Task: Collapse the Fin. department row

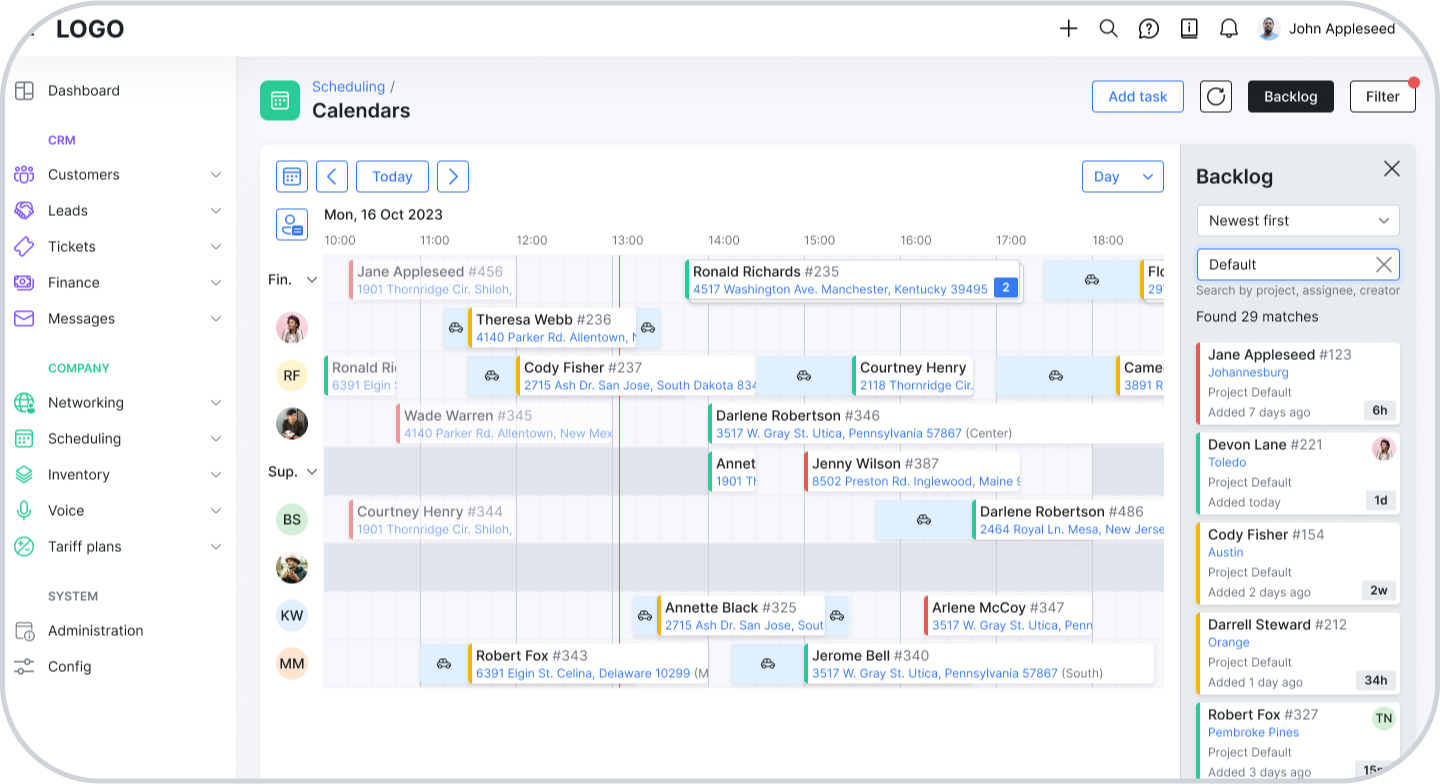Action: click(312, 279)
